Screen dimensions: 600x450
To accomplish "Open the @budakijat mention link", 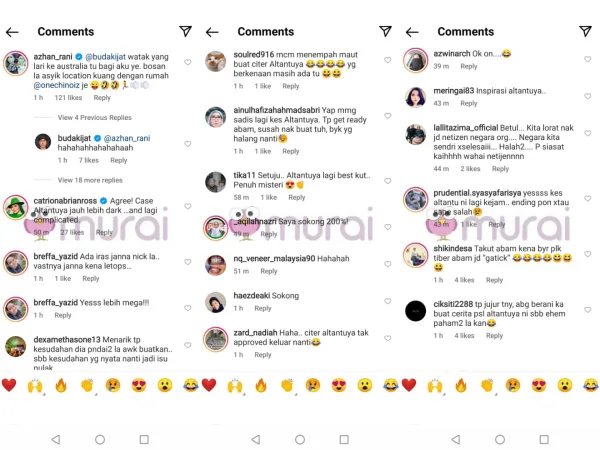I will point(105,57).
